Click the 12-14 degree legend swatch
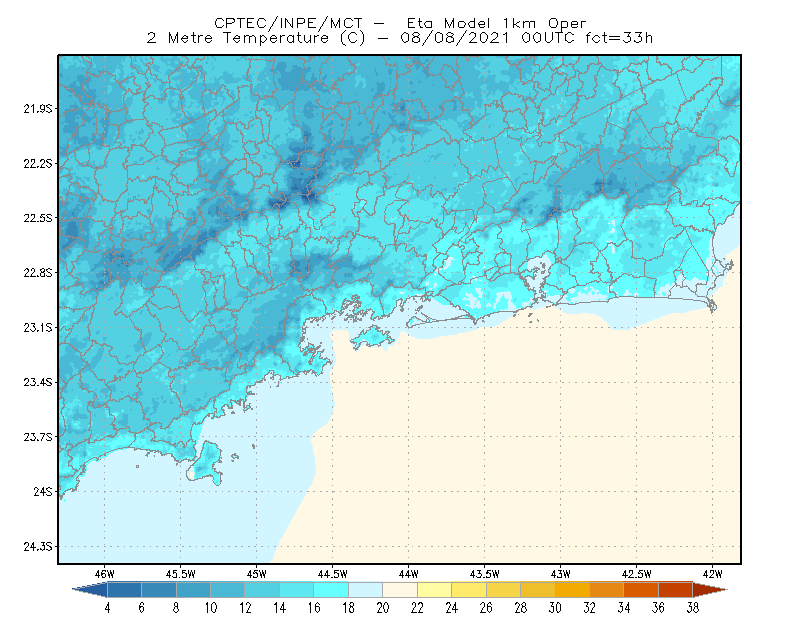Screen dimensions: 800x618 (262, 589)
